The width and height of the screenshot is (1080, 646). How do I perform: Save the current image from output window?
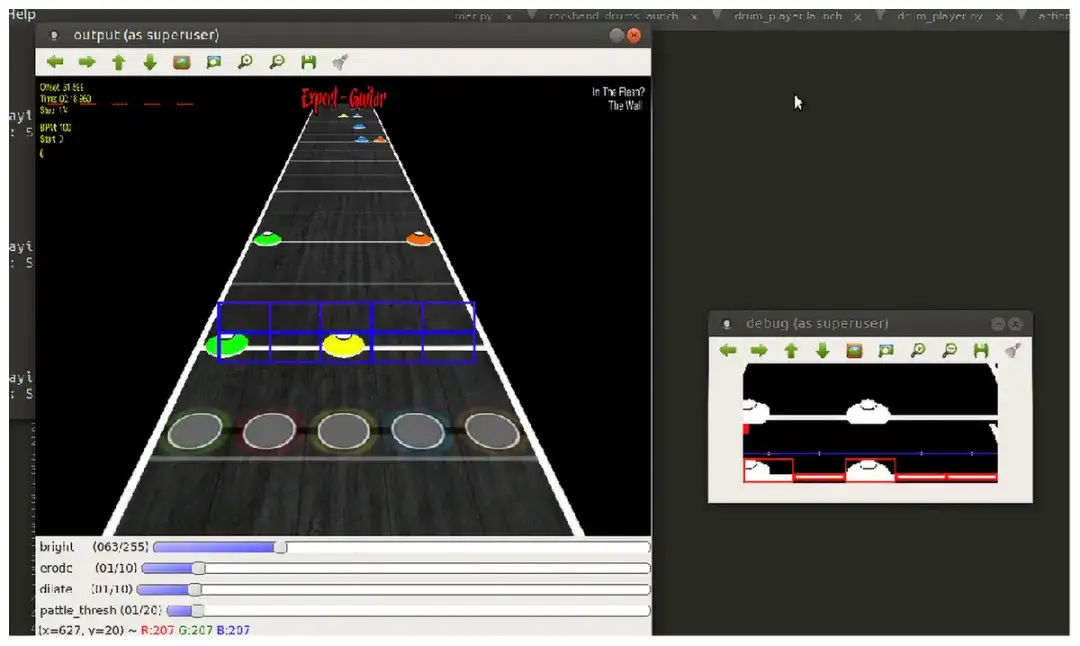tap(309, 62)
